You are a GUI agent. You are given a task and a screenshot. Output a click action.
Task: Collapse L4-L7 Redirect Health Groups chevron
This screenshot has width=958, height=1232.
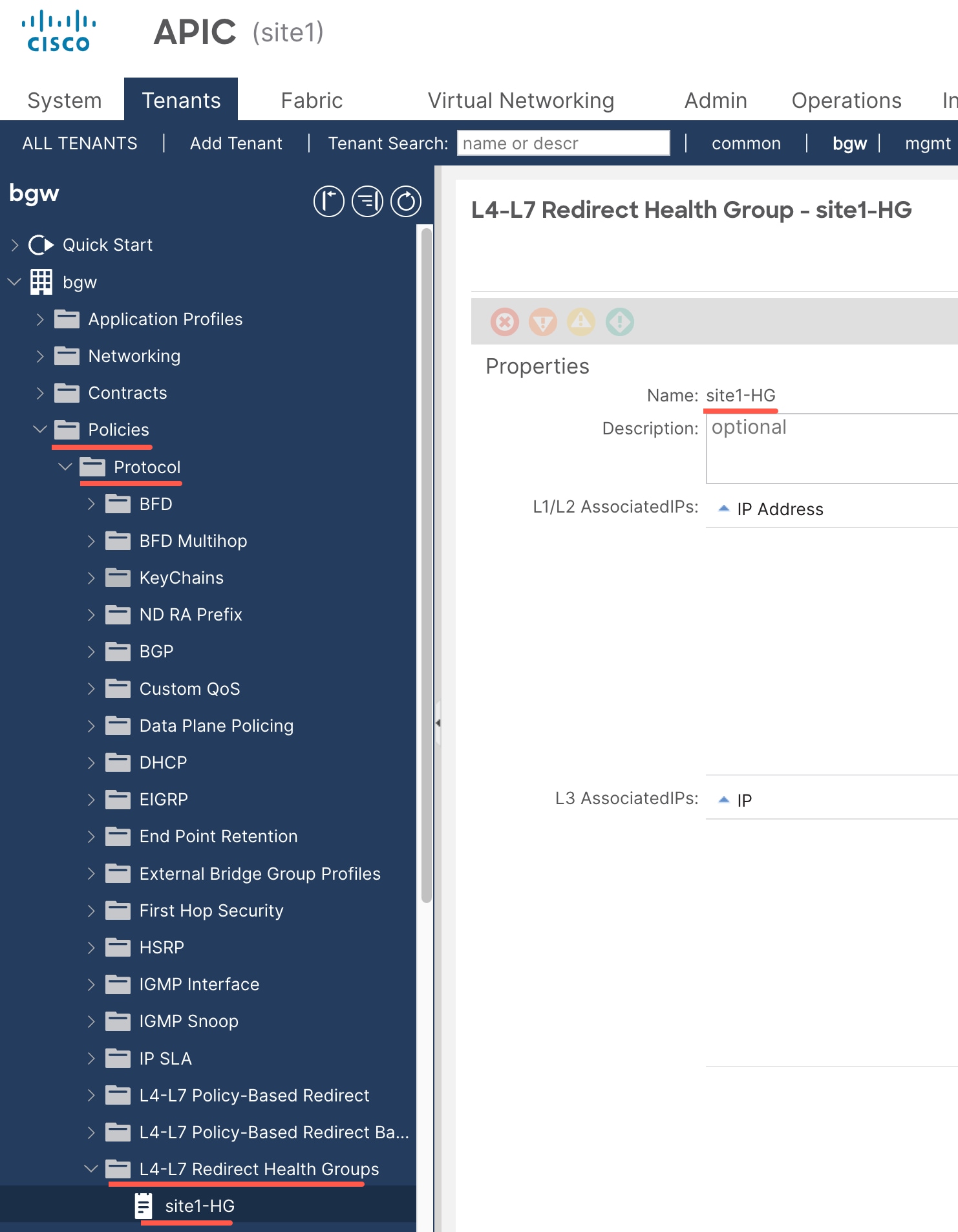tap(91, 1168)
